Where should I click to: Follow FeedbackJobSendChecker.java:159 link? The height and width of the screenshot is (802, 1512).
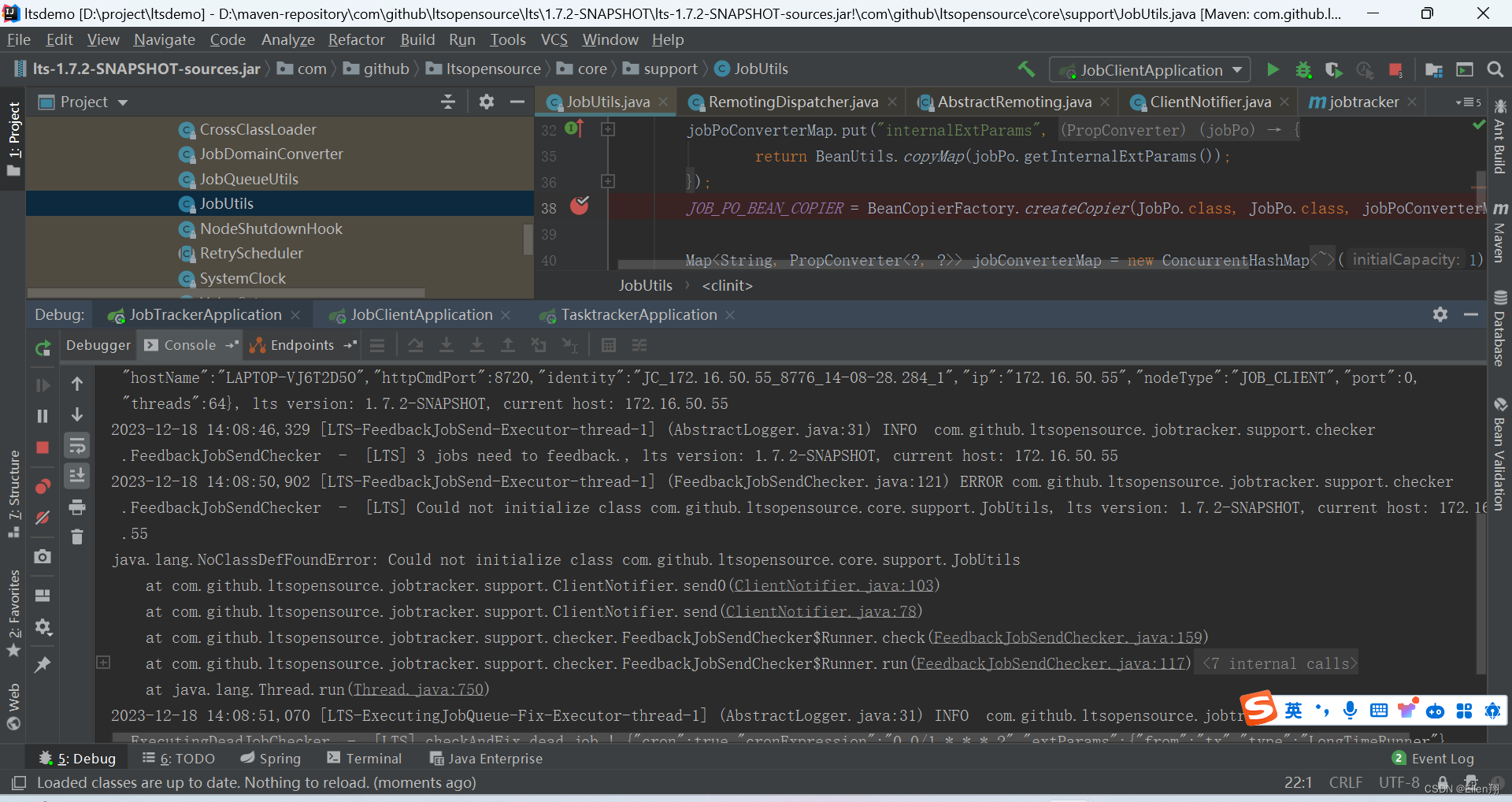click(1068, 637)
